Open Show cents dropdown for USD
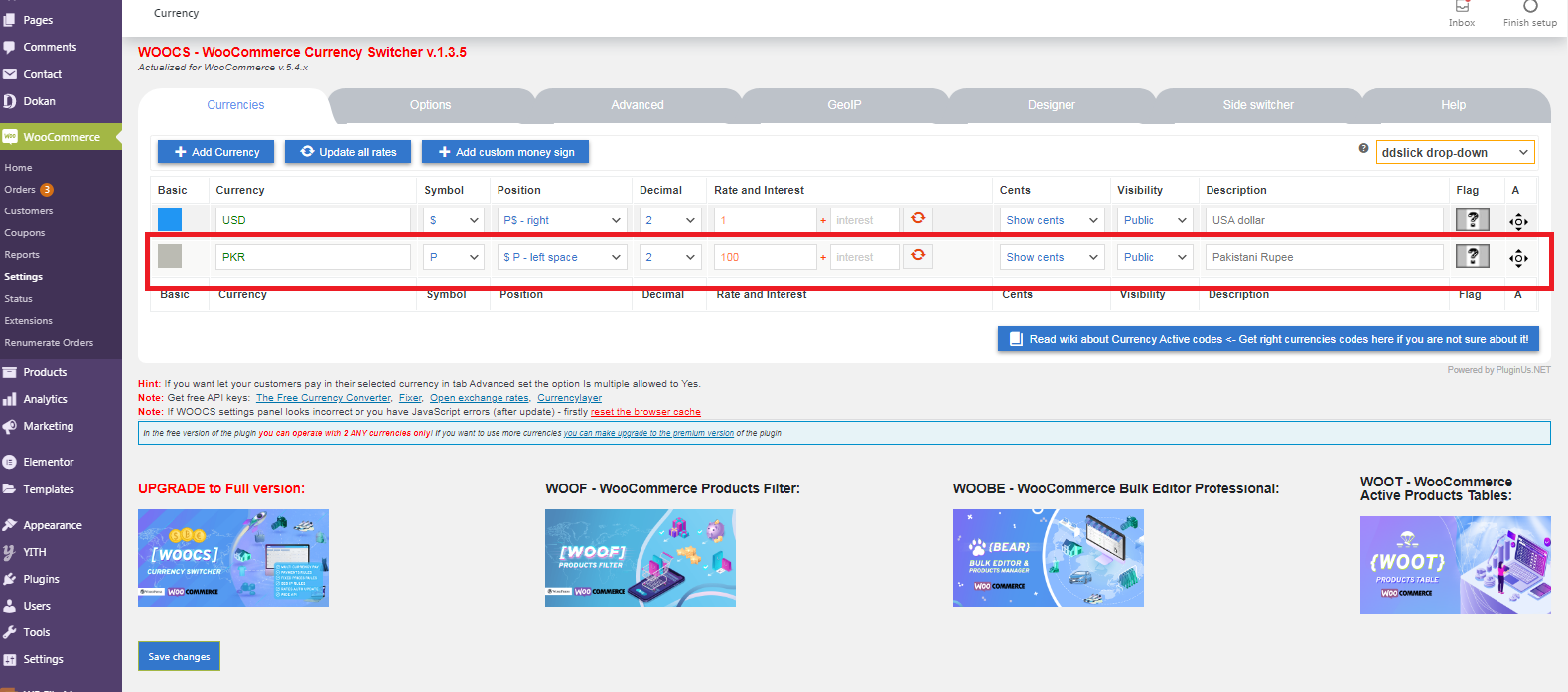 [x=1053, y=220]
